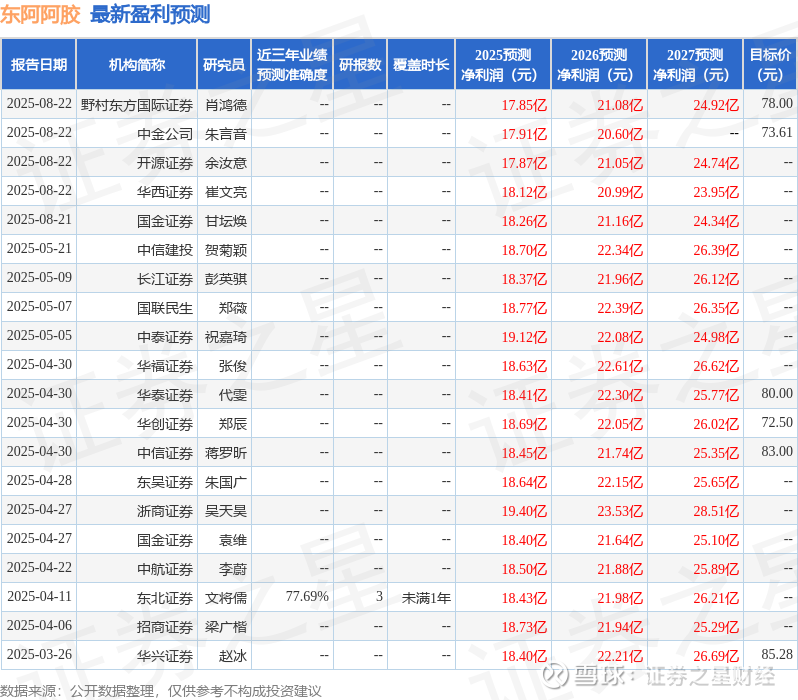798x700 pixels.
Task: Click the 机构简称 column header
Action: [x=136, y=65]
